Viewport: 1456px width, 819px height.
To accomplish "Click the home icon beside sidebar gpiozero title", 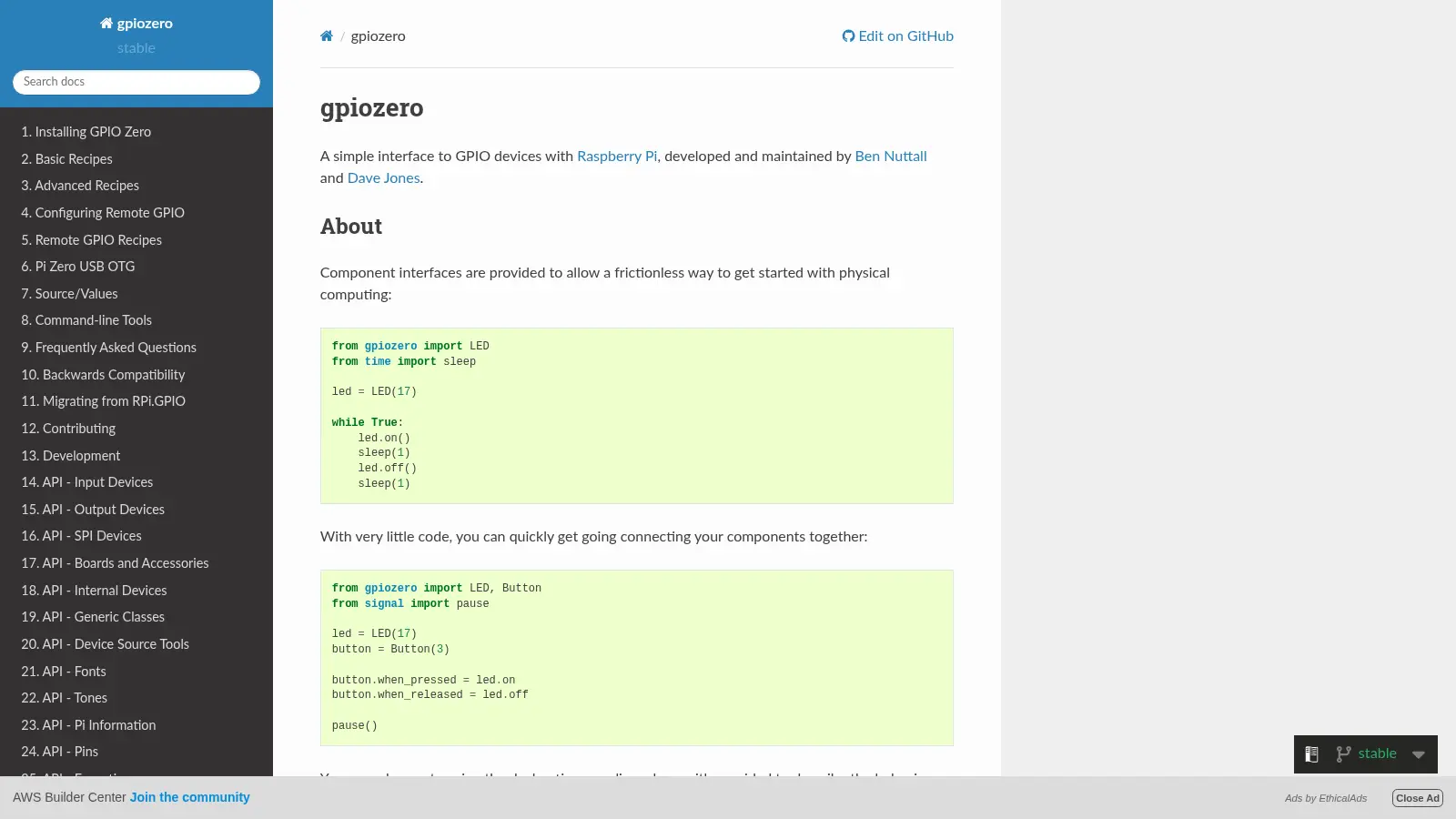I will [106, 24].
